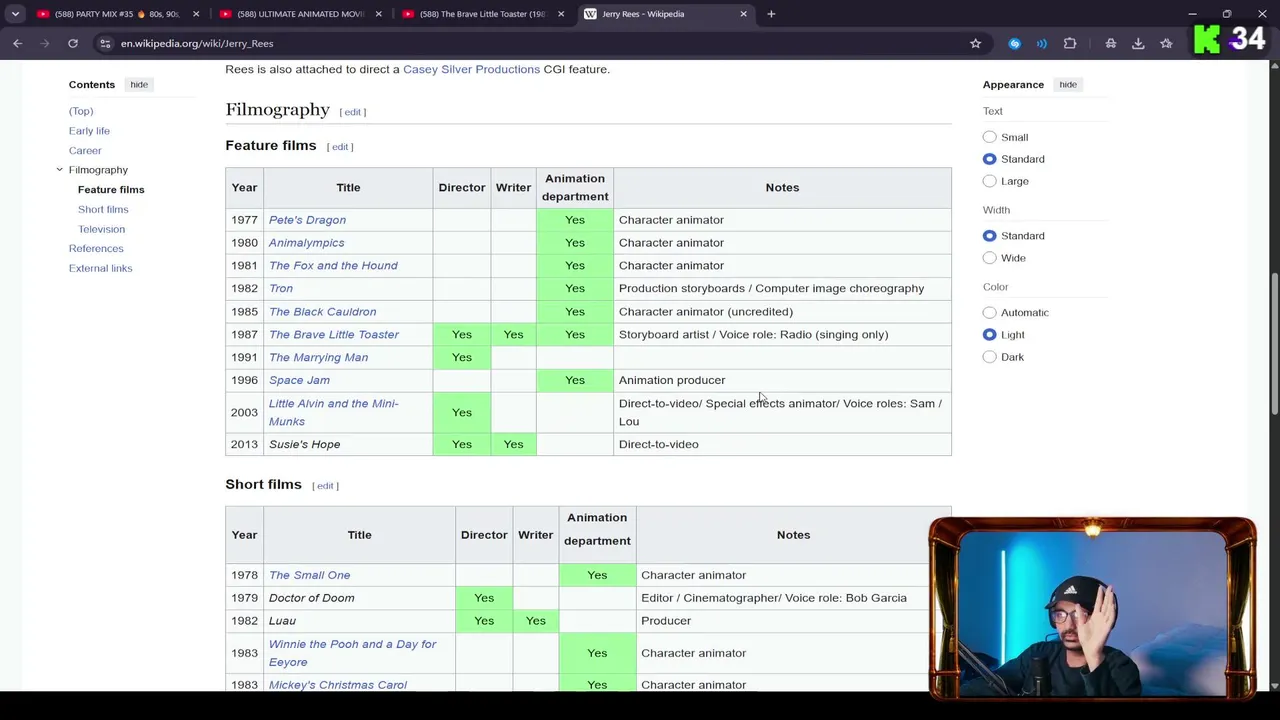Select Small text size
This screenshot has height=720, width=1280.
(989, 137)
